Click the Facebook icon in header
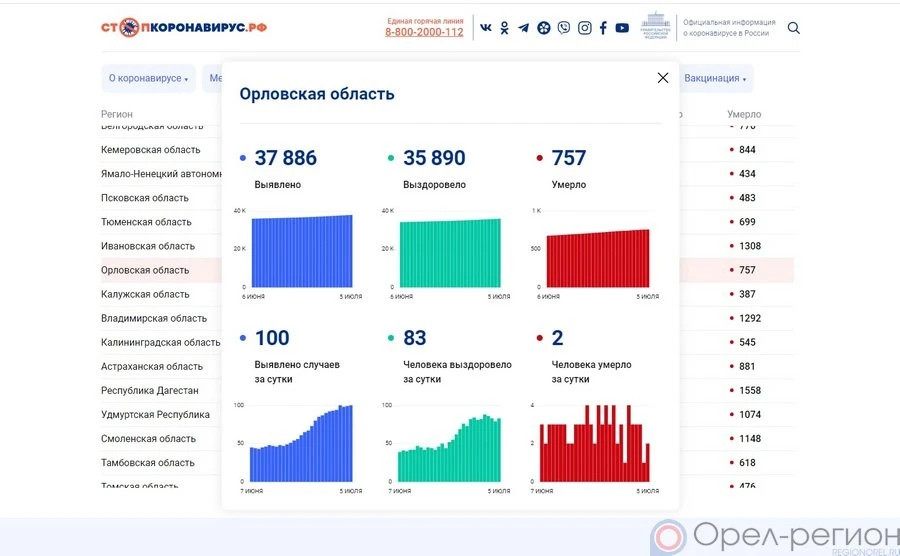 [603, 28]
